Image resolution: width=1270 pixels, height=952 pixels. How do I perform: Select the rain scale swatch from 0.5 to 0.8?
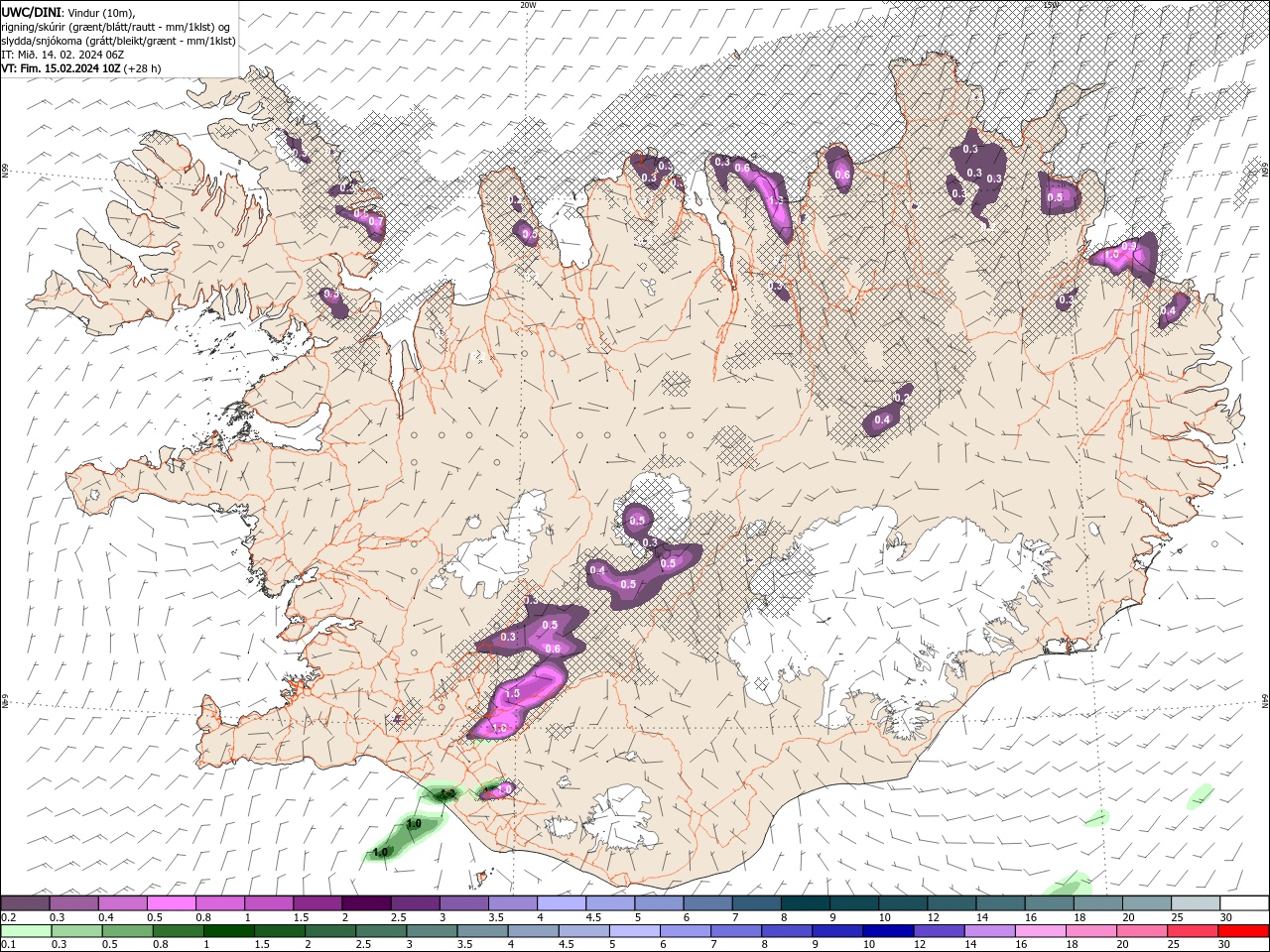tap(128, 931)
